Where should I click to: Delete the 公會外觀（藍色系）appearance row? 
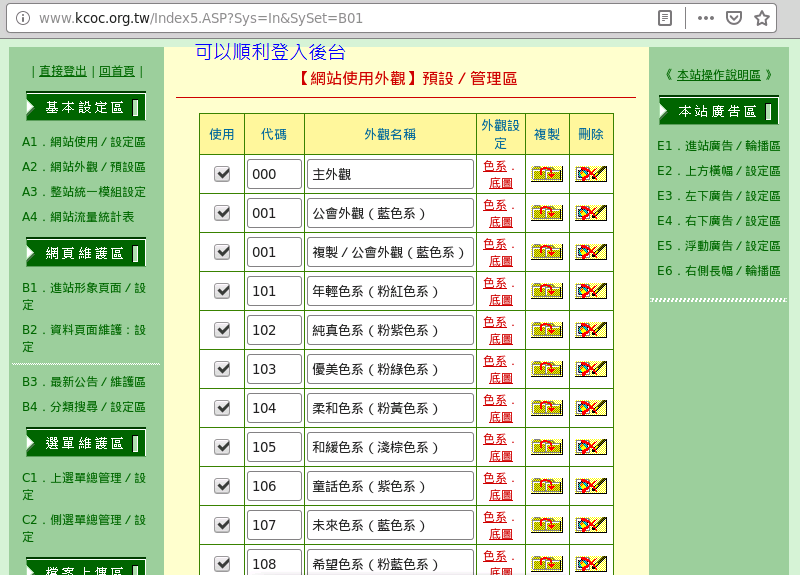pos(591,213)
